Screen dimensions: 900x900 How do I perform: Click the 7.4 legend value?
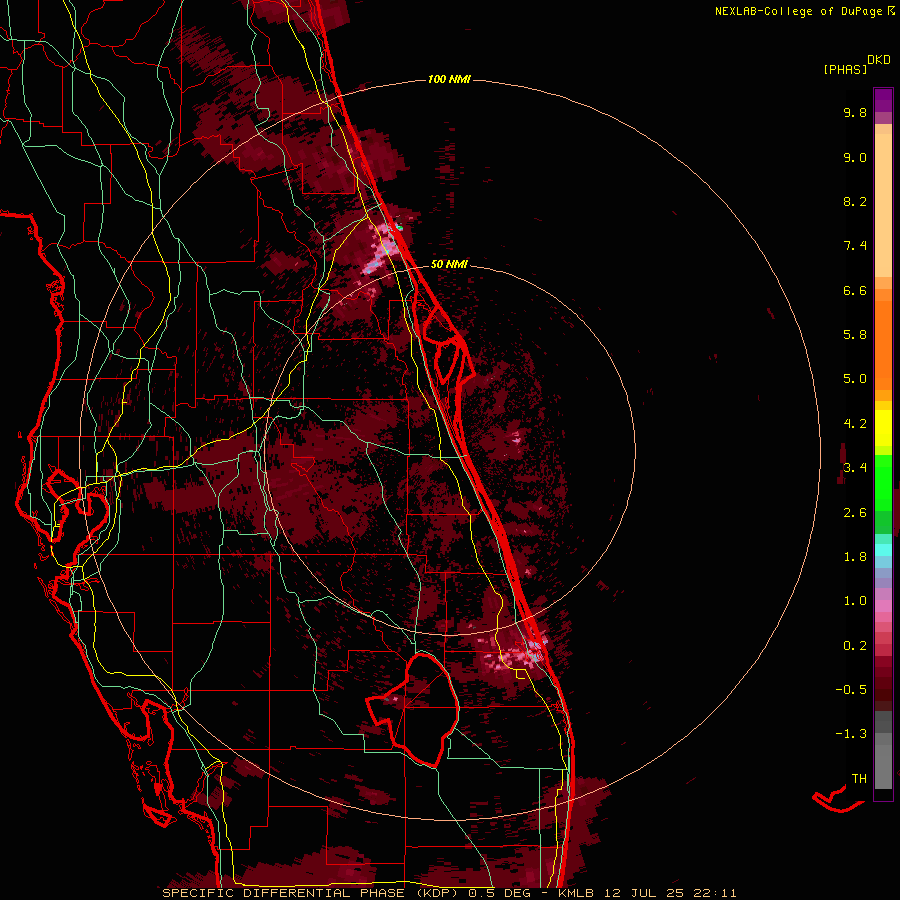pyautogui.click(x=855, y=246)
